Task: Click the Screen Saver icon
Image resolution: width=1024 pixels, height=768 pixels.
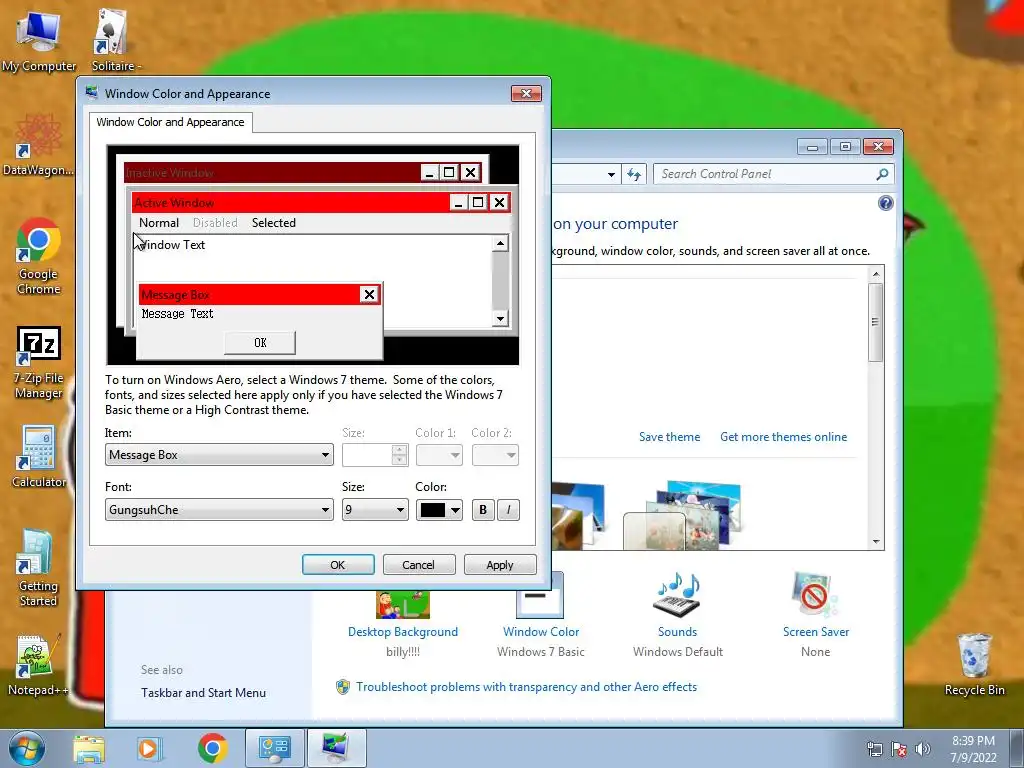Action: point(814,595)
